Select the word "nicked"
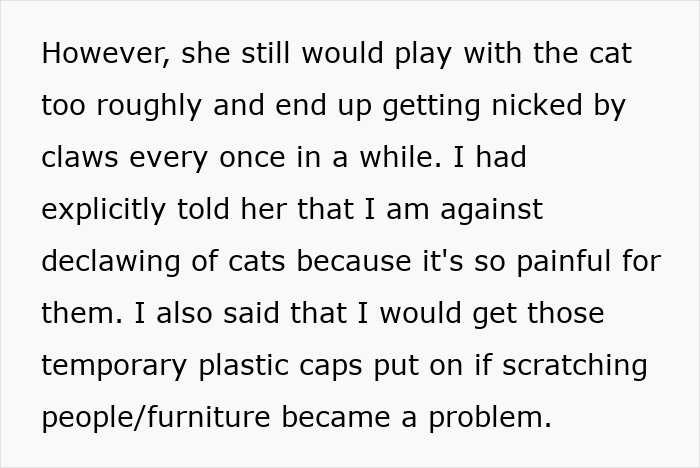This screenshot has width=700, height=468. coord(537,105)
